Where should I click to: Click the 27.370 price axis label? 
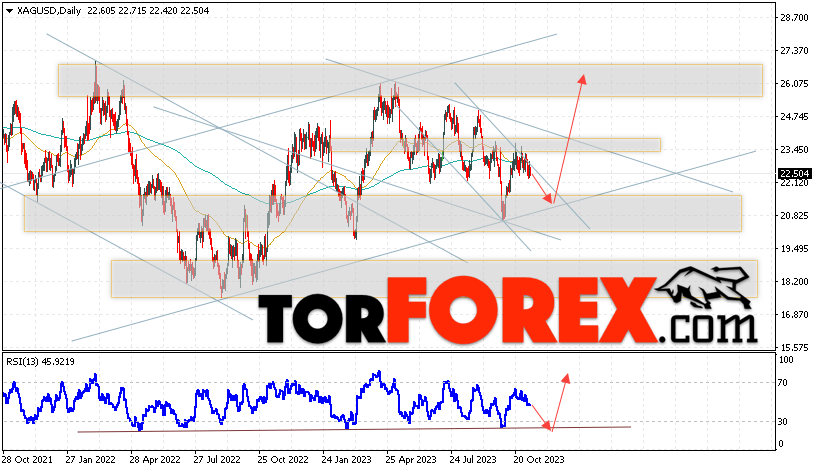794,50
